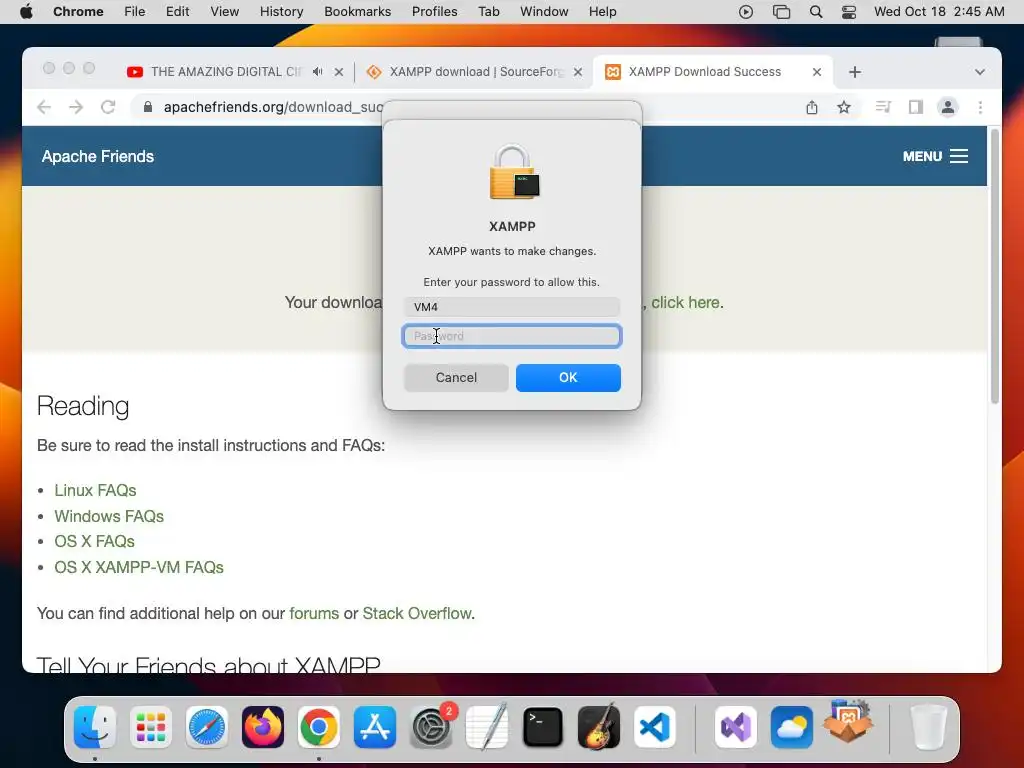Open Launchpad in the dock
The height and width of the screenshot is (768, 1024).
click(151, 727)
